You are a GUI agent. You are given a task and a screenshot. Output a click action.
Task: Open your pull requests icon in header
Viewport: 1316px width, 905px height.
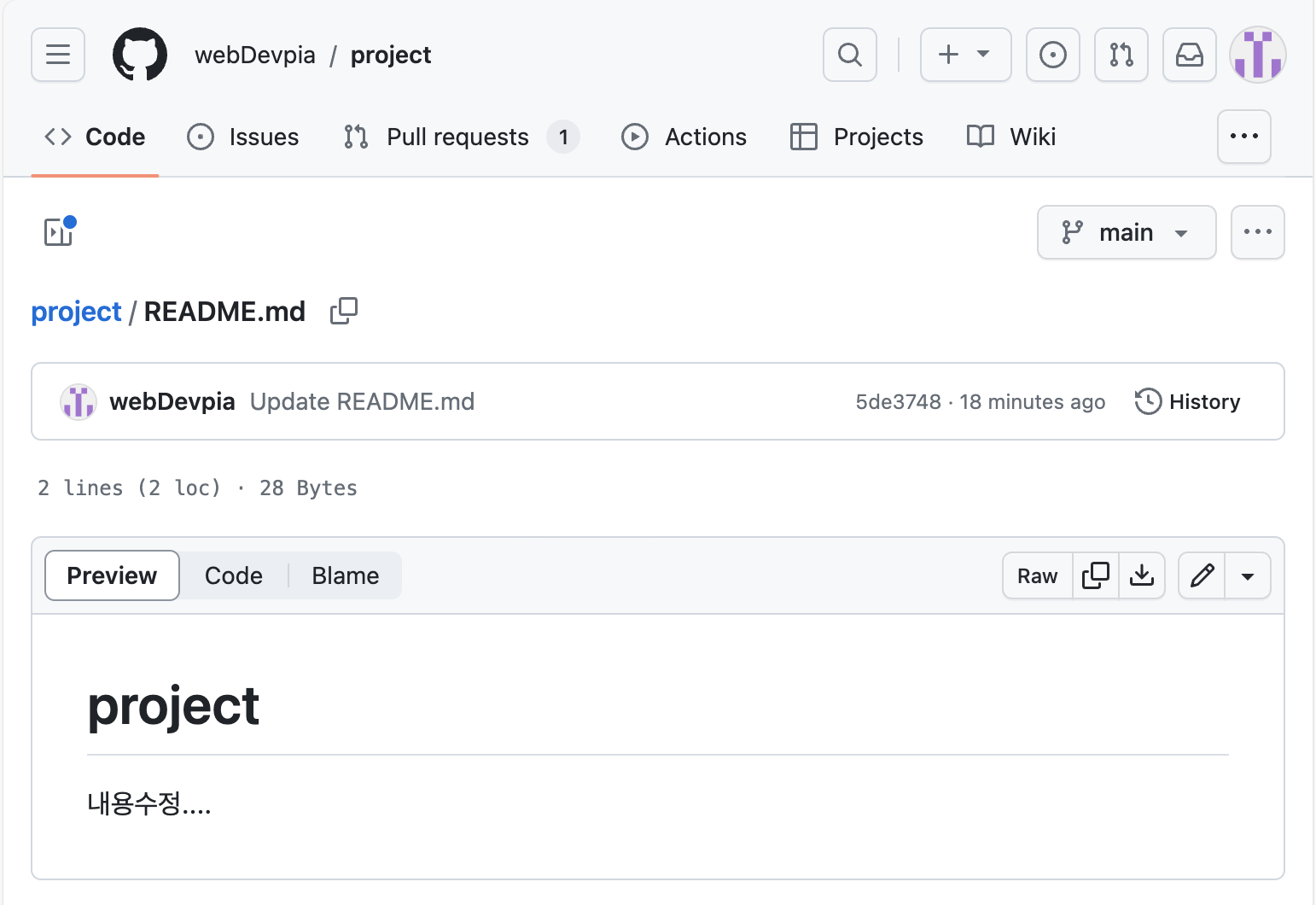[1121, 55]
